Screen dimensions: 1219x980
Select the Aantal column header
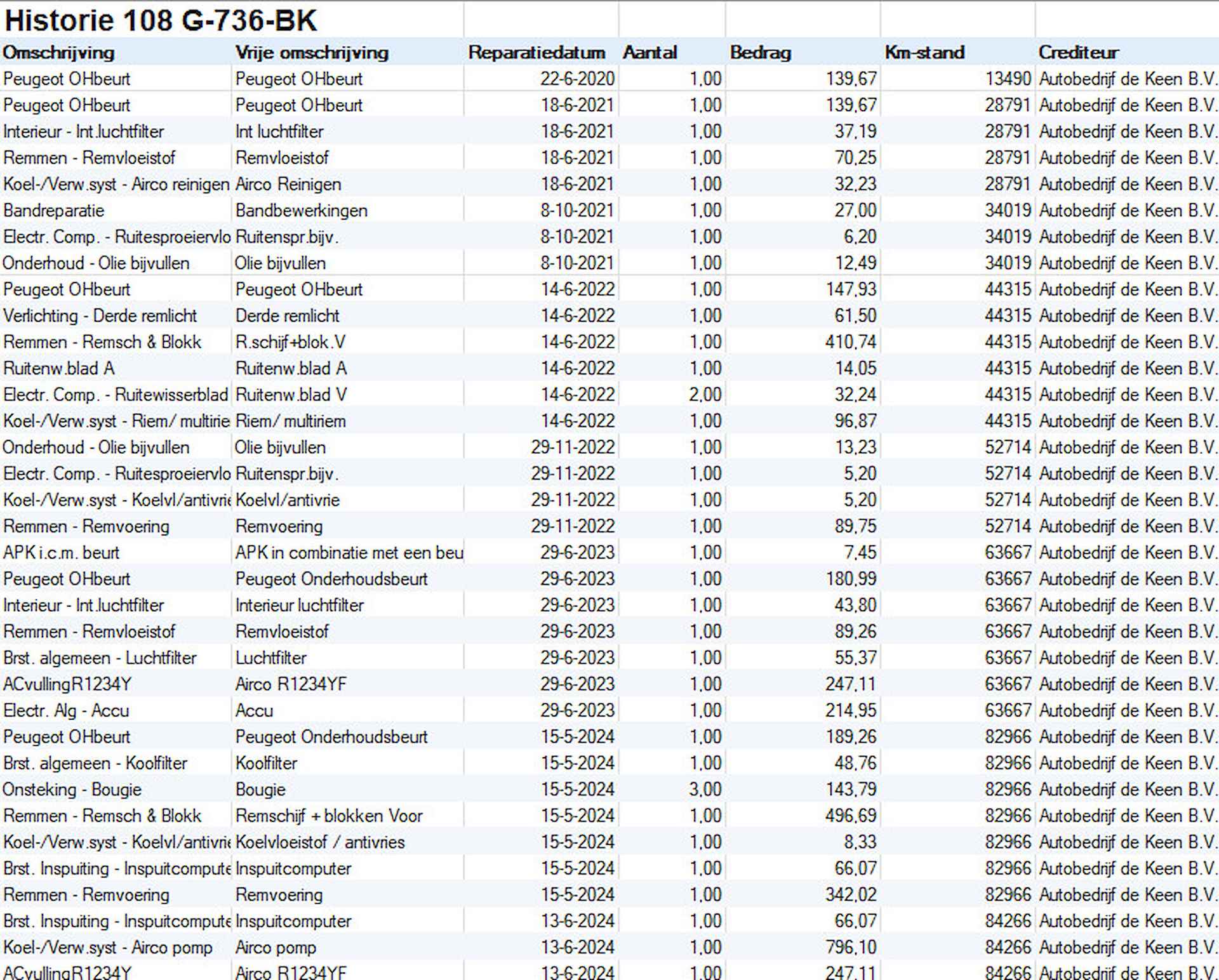[649, 52]
